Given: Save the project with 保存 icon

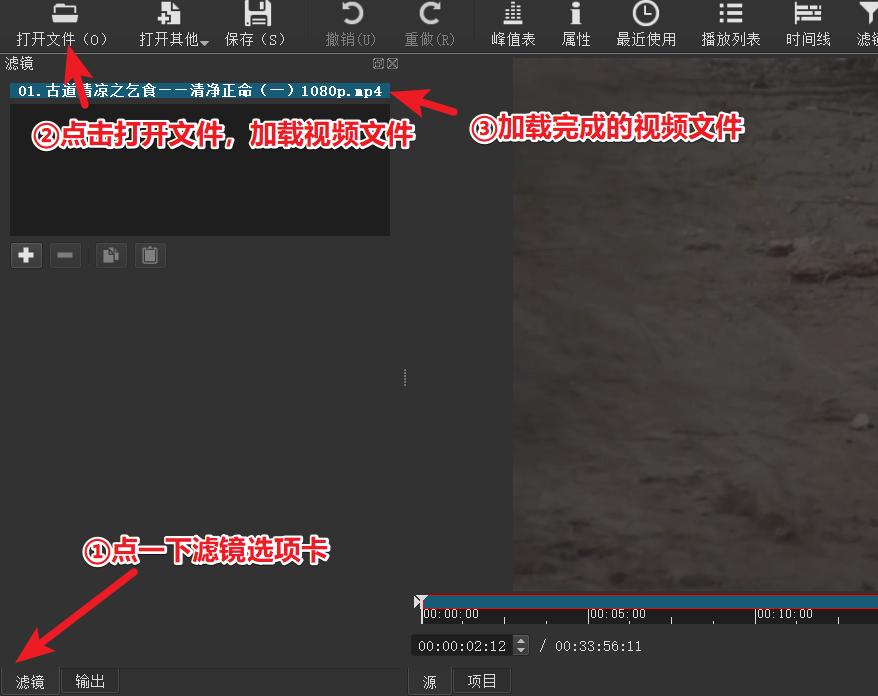Looking at the screenshot, I should pyautogui.click(x=258, y=24).
